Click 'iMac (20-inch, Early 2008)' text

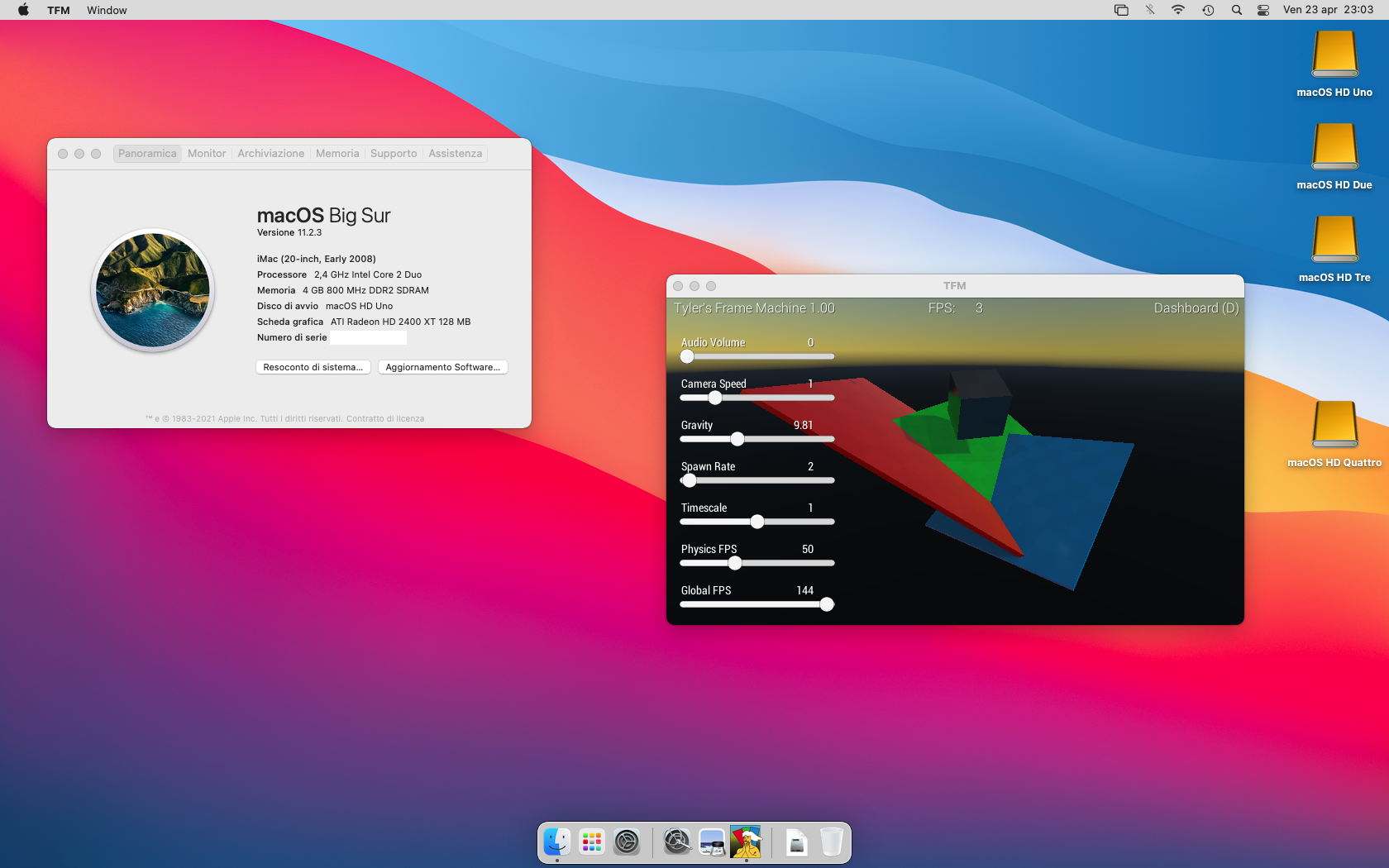[317, 259]
